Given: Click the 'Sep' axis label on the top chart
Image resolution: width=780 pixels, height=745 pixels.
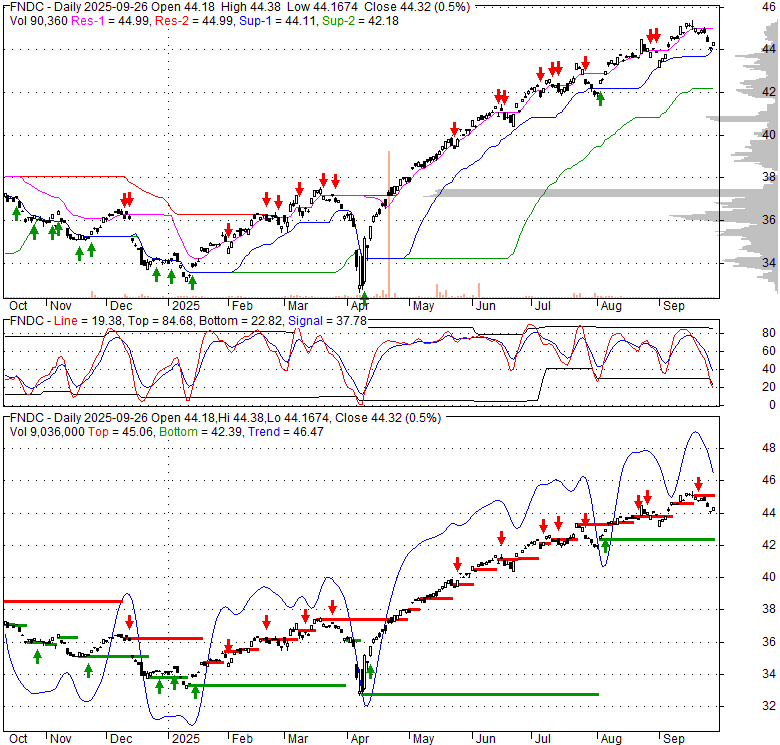Looking at the screenshot, I should (674, 306).
